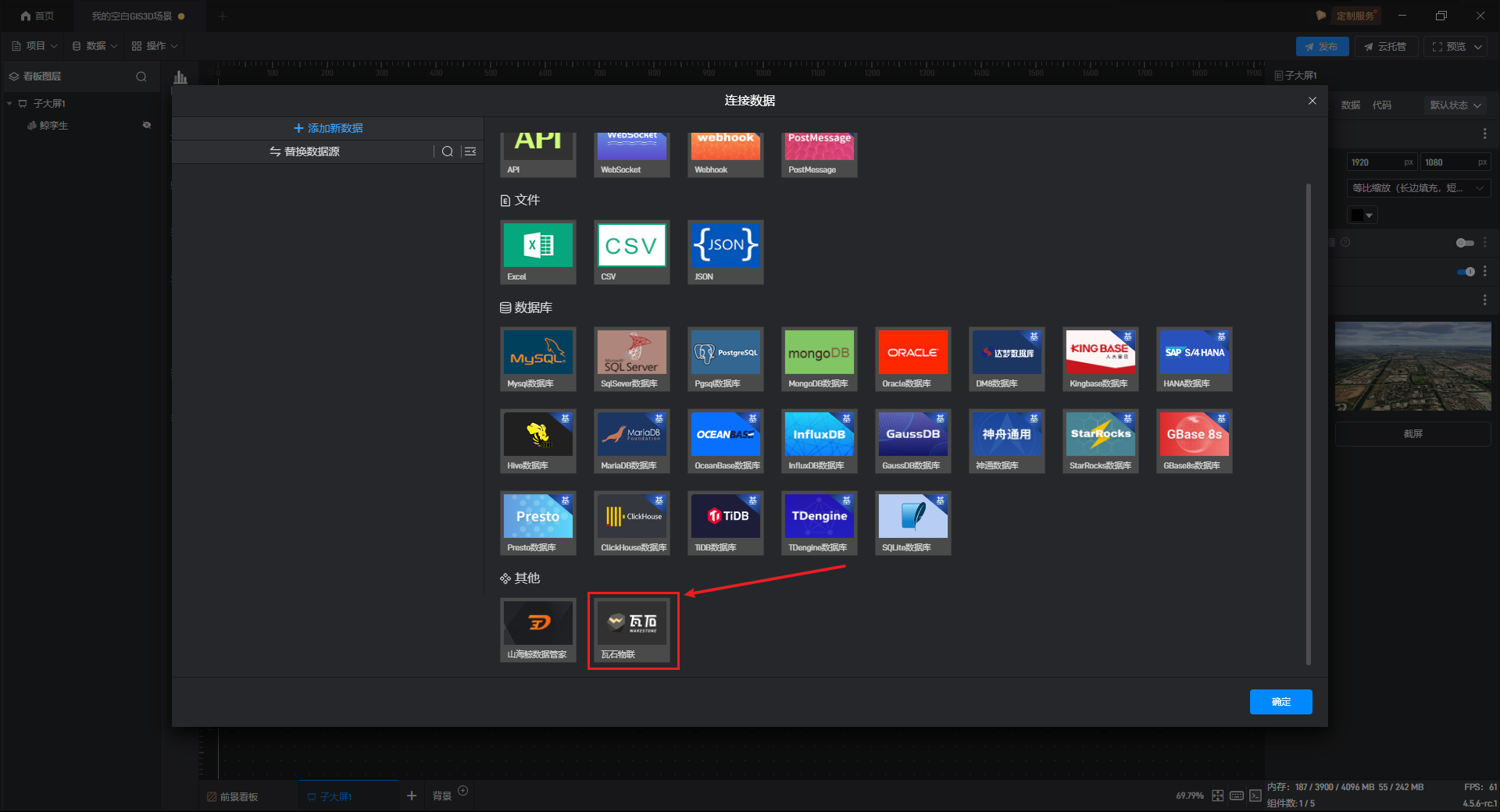Pick the SAP HANA database
Screen dimensions: 1500x812
coord(1195,359)
